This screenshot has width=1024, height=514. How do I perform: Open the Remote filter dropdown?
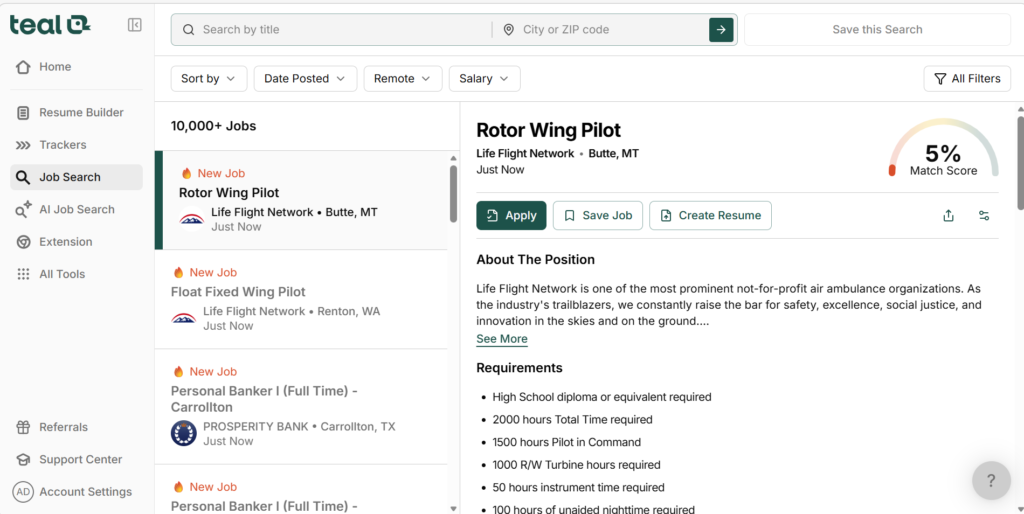pos(402,79)
